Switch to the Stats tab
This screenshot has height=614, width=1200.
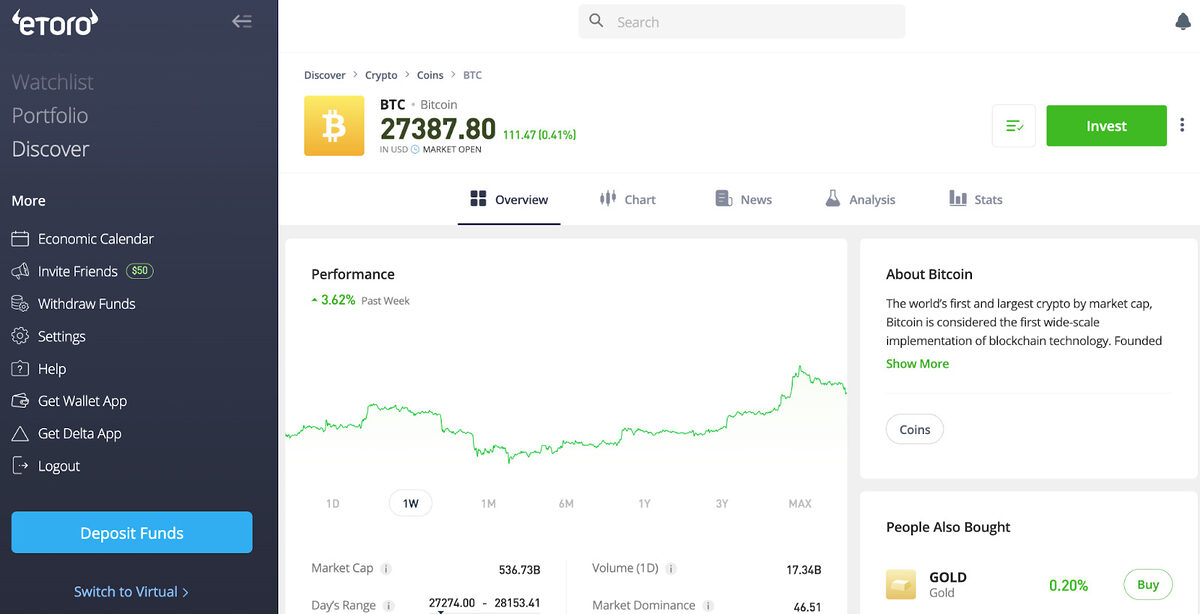[x=976, y=199]
